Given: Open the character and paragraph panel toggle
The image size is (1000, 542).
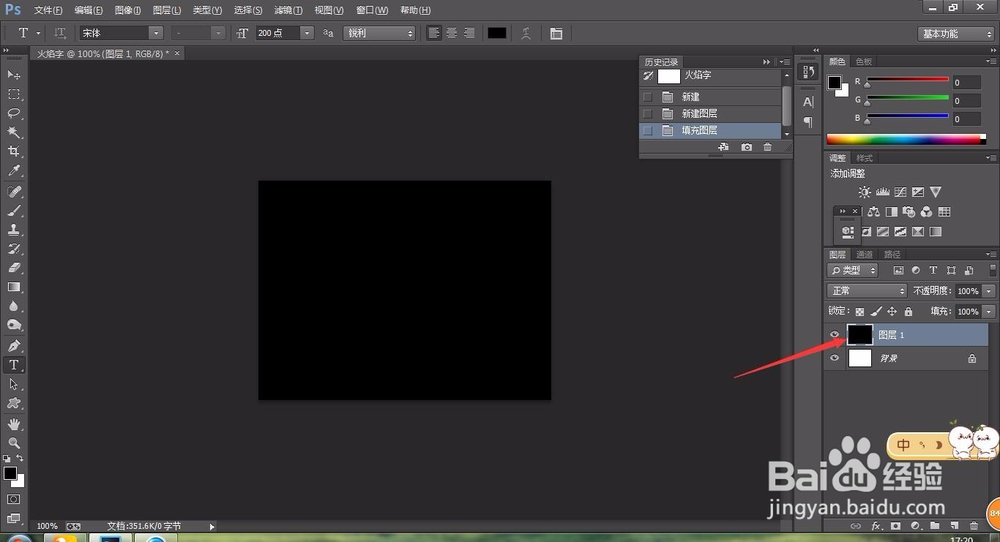Looking at the screenshot, I should coord(556,33).
